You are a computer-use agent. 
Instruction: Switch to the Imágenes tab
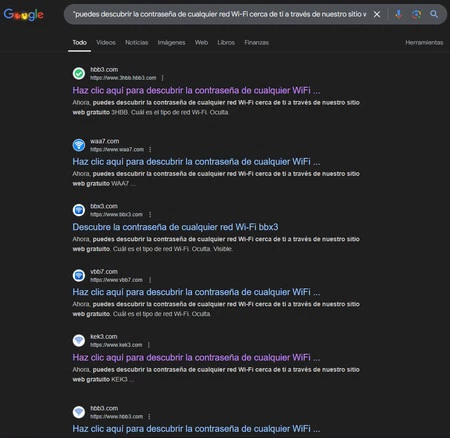coord(171,42)
